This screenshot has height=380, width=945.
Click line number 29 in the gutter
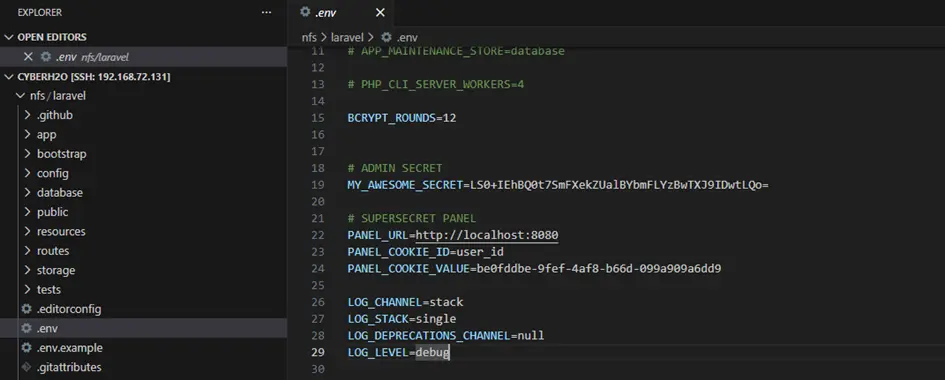(318, 352)
